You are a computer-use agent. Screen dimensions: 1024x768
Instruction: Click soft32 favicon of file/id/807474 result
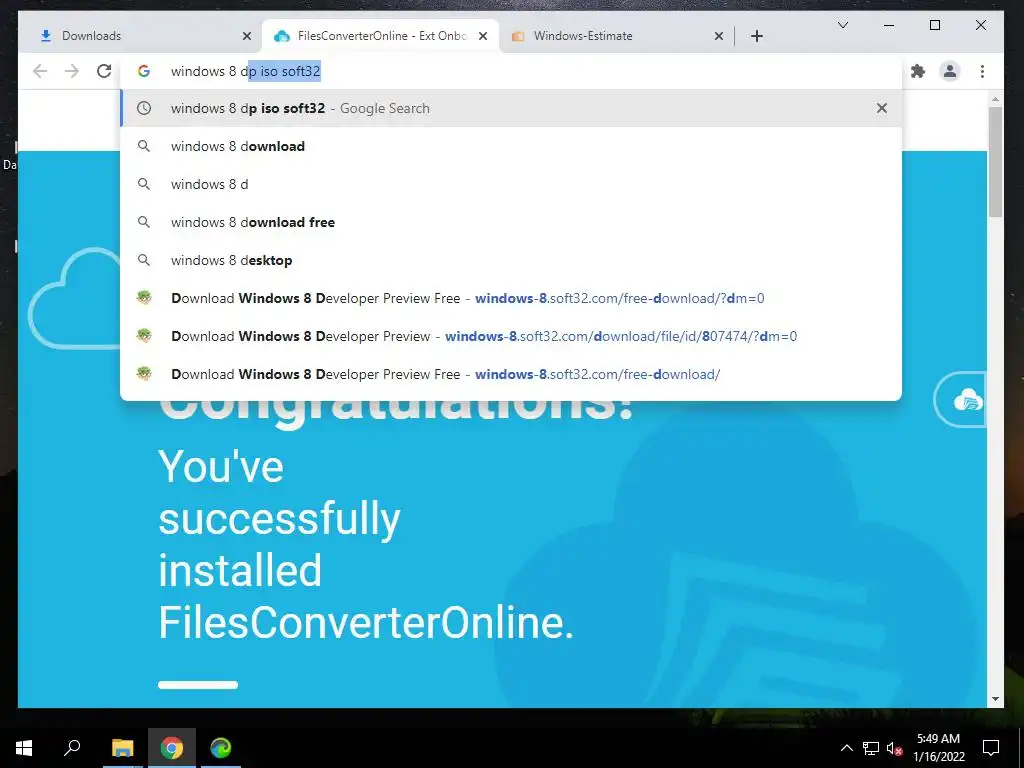pyautogui.click(x=144, y=336)
